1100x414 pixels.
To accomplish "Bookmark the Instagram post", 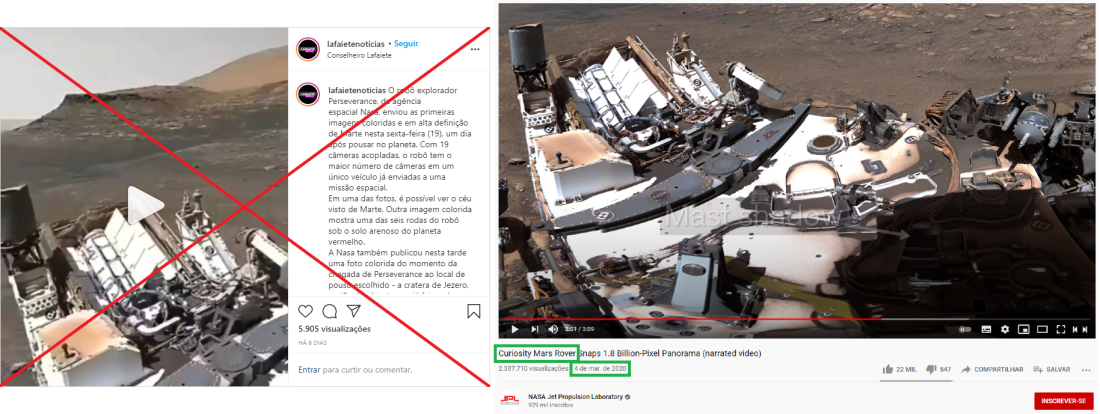I will click(474, 311).
